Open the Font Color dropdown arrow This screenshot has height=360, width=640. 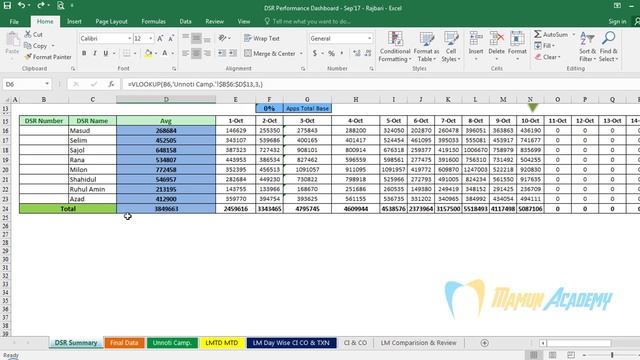(173, 53)
